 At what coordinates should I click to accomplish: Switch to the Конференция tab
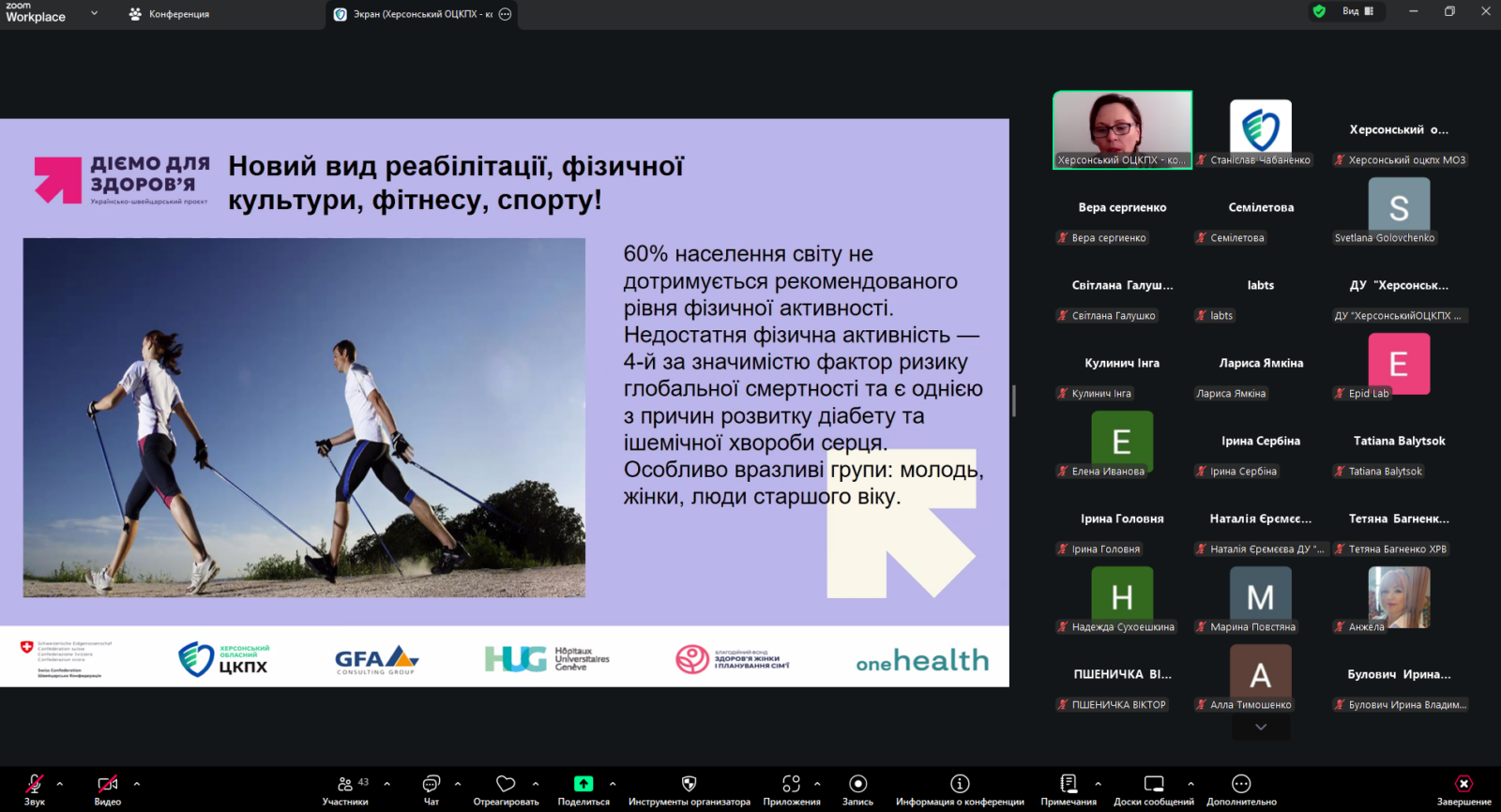[x=170, y=14]
